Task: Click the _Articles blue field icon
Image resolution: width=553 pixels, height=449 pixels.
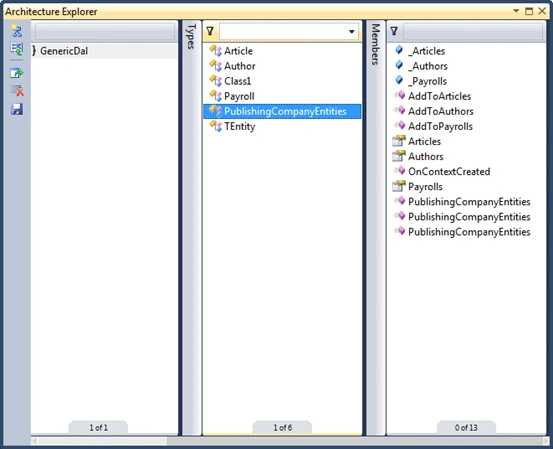Action: coord(399,50)
